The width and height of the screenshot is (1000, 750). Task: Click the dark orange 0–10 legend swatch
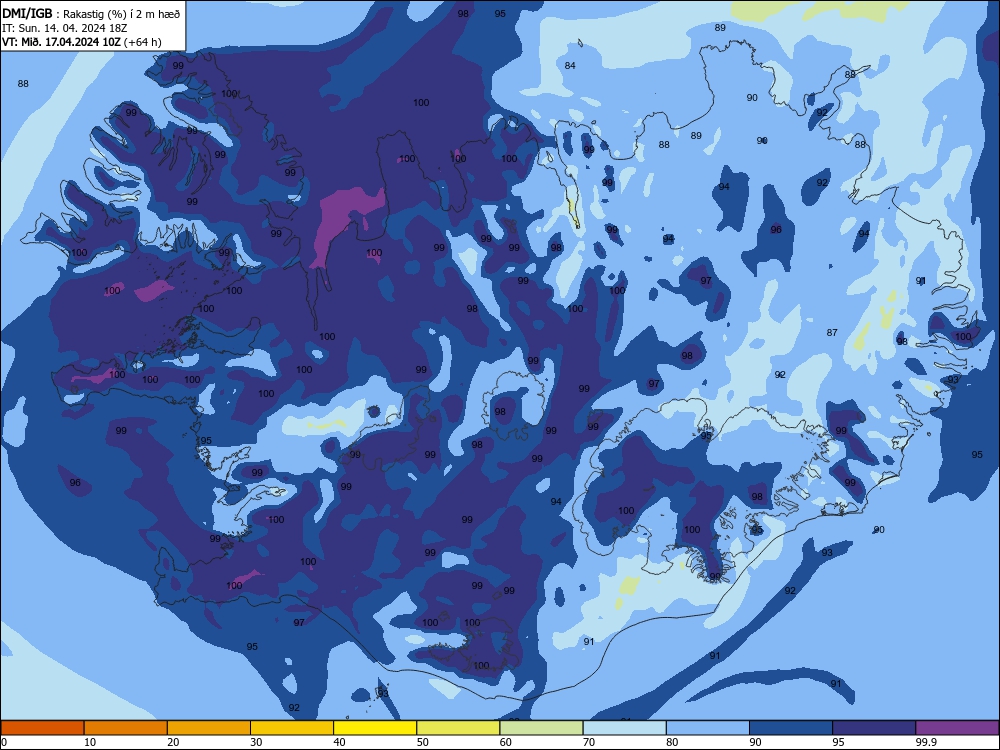[42, 728]
